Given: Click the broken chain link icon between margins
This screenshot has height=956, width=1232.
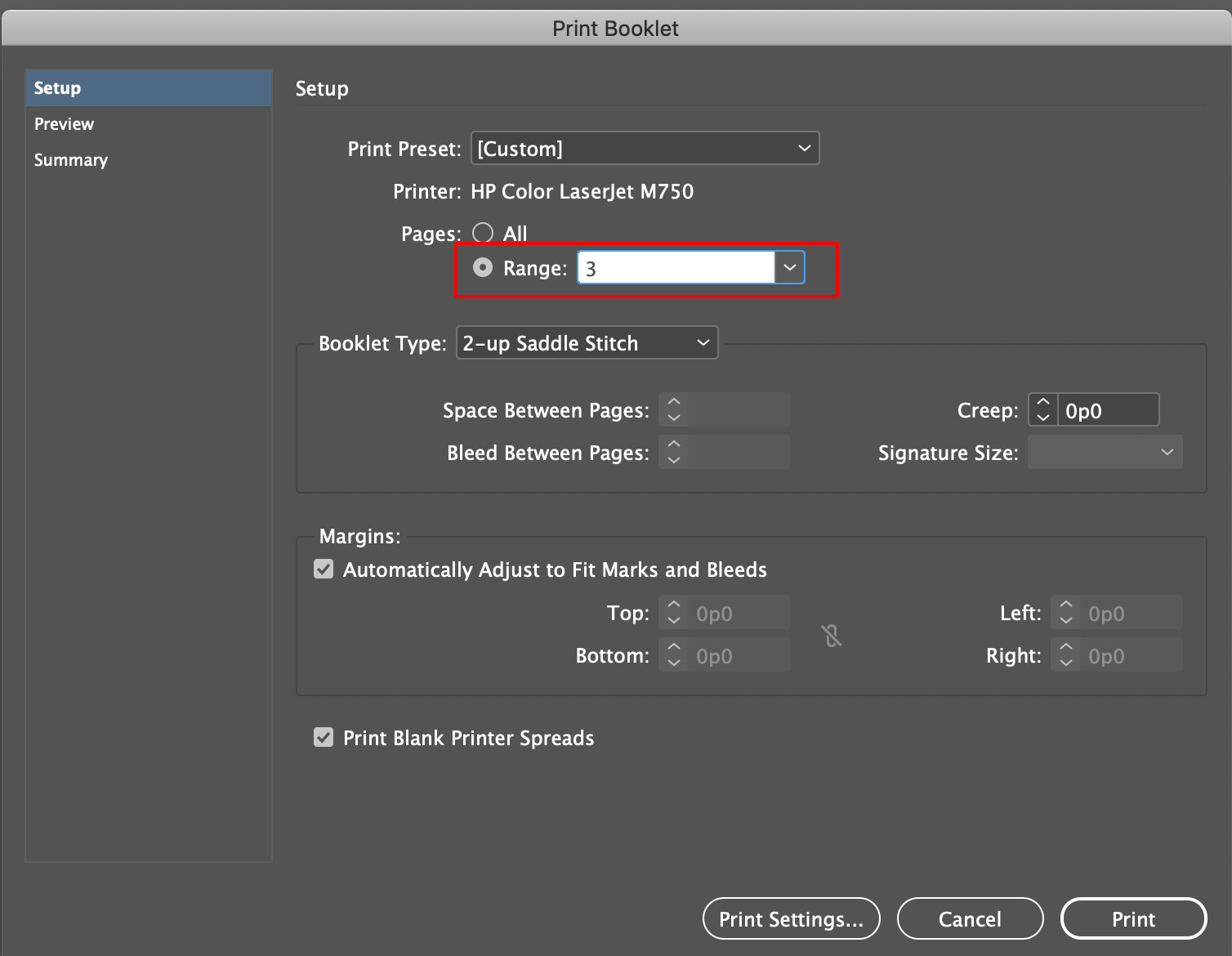Looking at the screenshot, I should click(831, 635).
